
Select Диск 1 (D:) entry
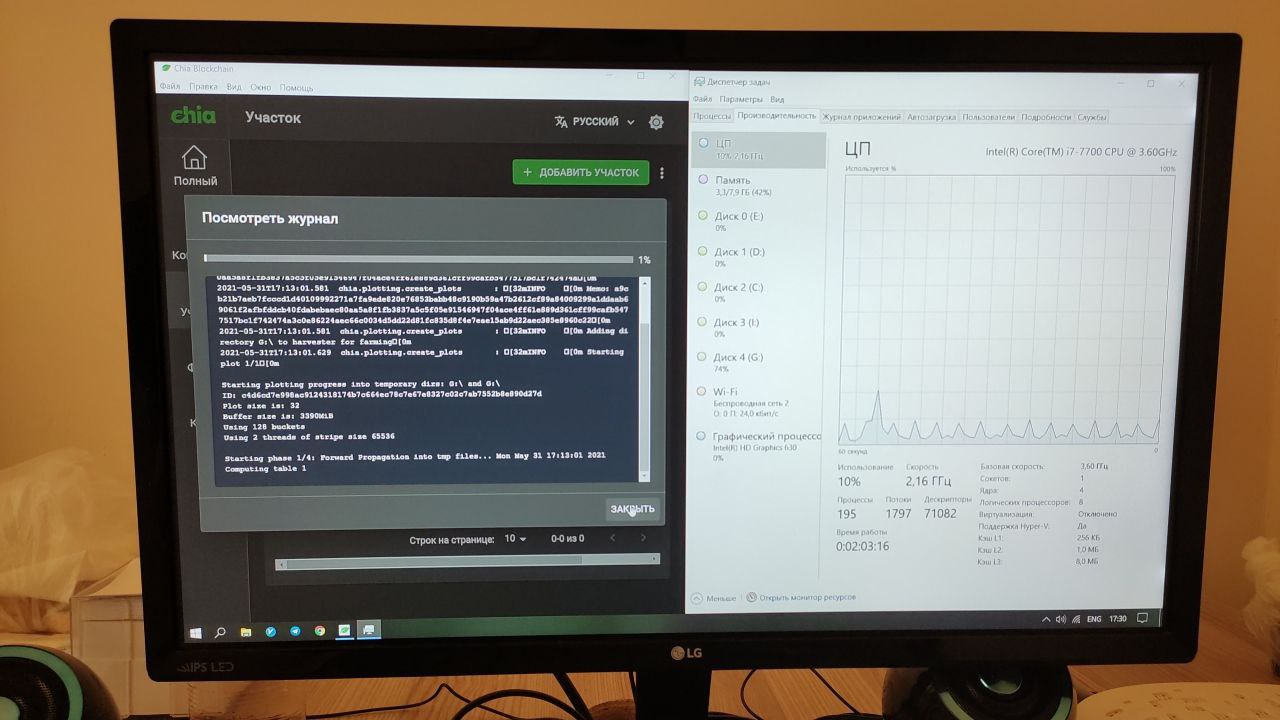click(x=759, y=257)
